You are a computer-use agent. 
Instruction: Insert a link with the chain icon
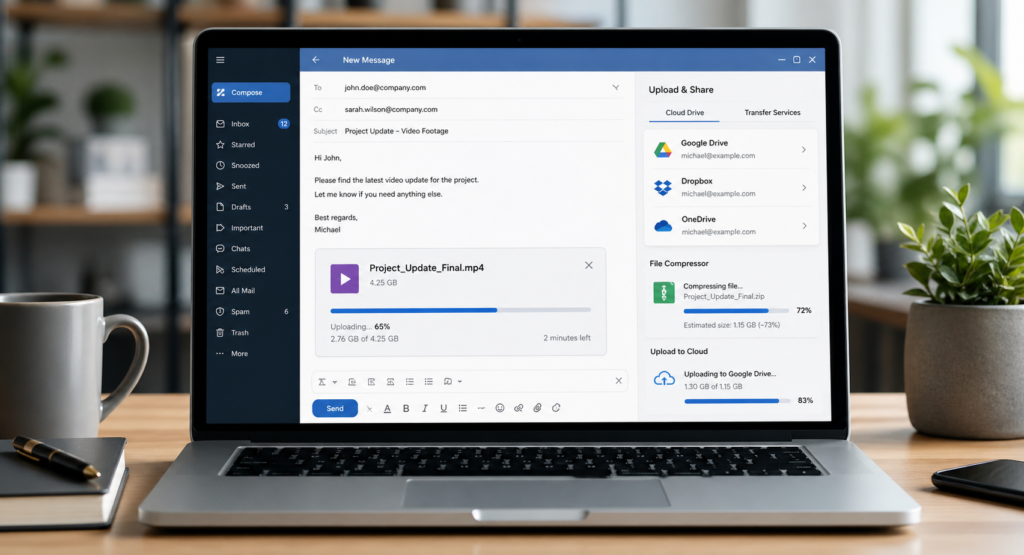[519, 408]
